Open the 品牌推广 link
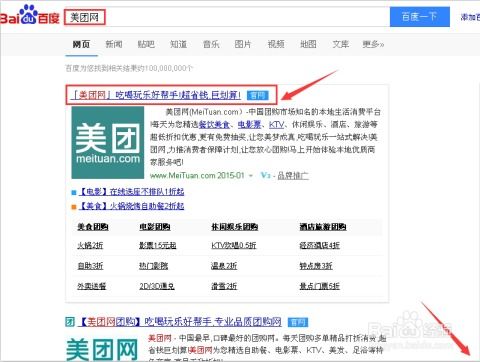 pos(293,175)
